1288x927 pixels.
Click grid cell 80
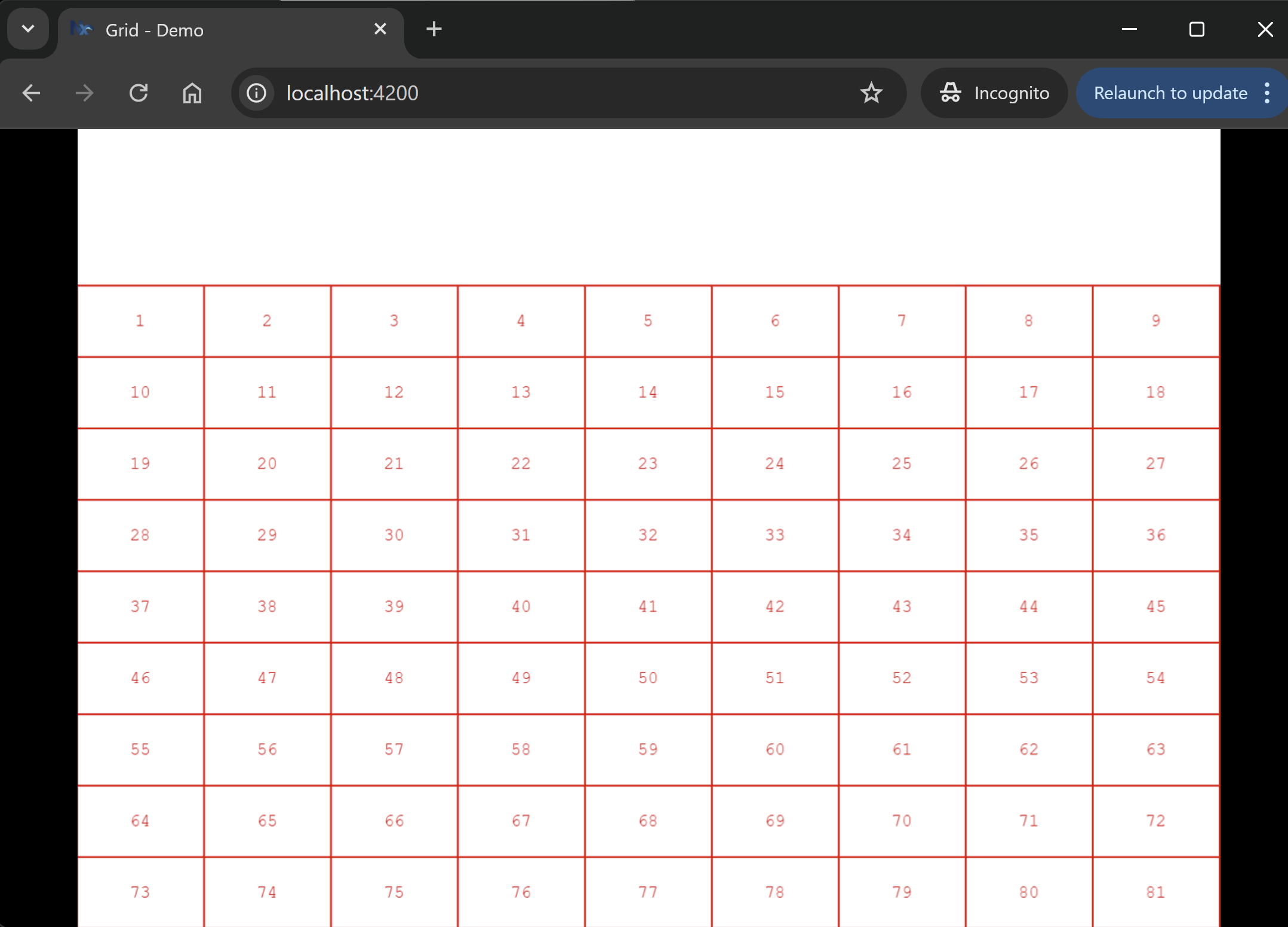click(x=1028, y=892)
